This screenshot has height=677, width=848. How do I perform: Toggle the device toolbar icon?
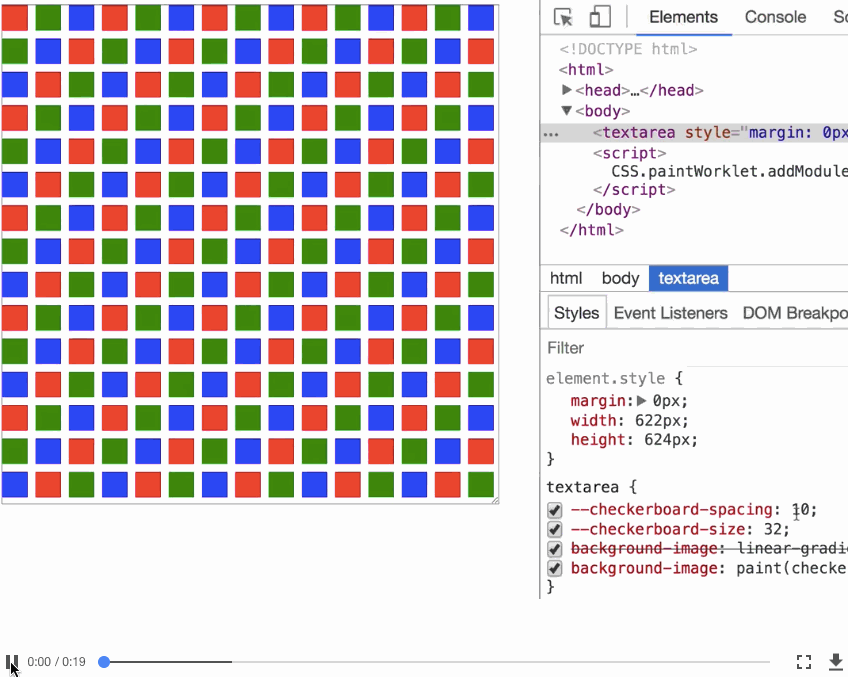tap(600, 17)
